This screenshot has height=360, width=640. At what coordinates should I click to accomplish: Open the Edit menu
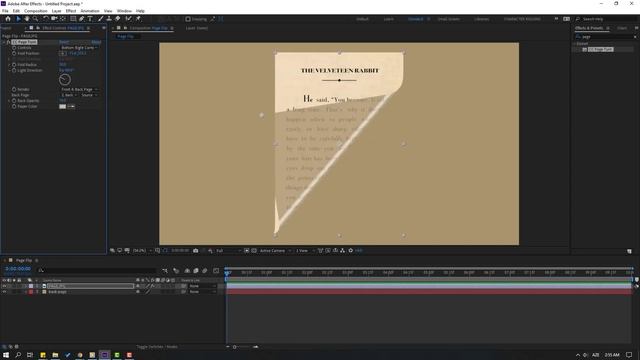(x=16, y=11)
